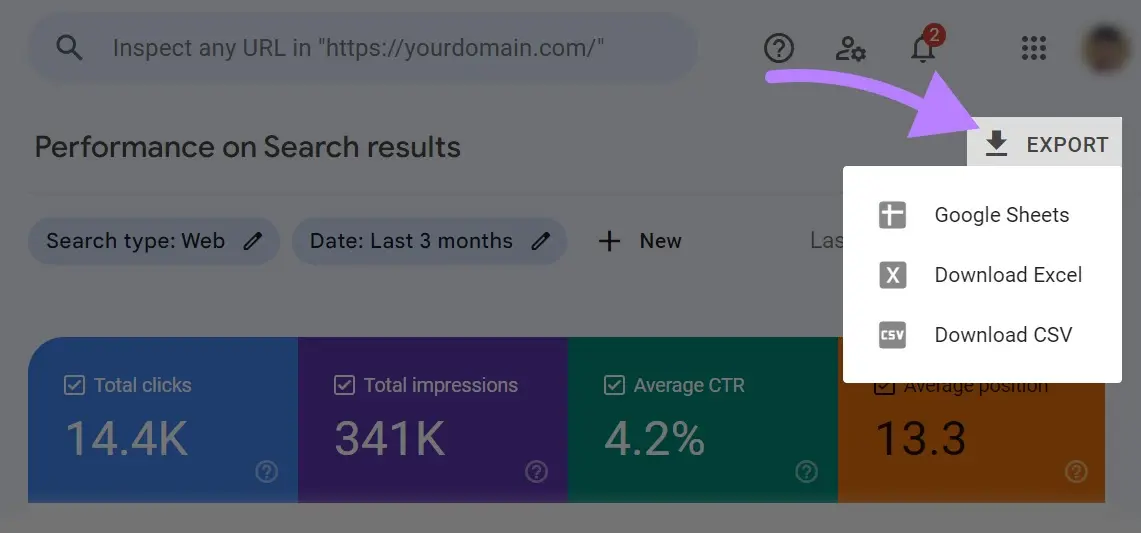The image size is (1141, 533).
Task: Toggle the Total clicks checkbox
Action: (x=74, y=385)
